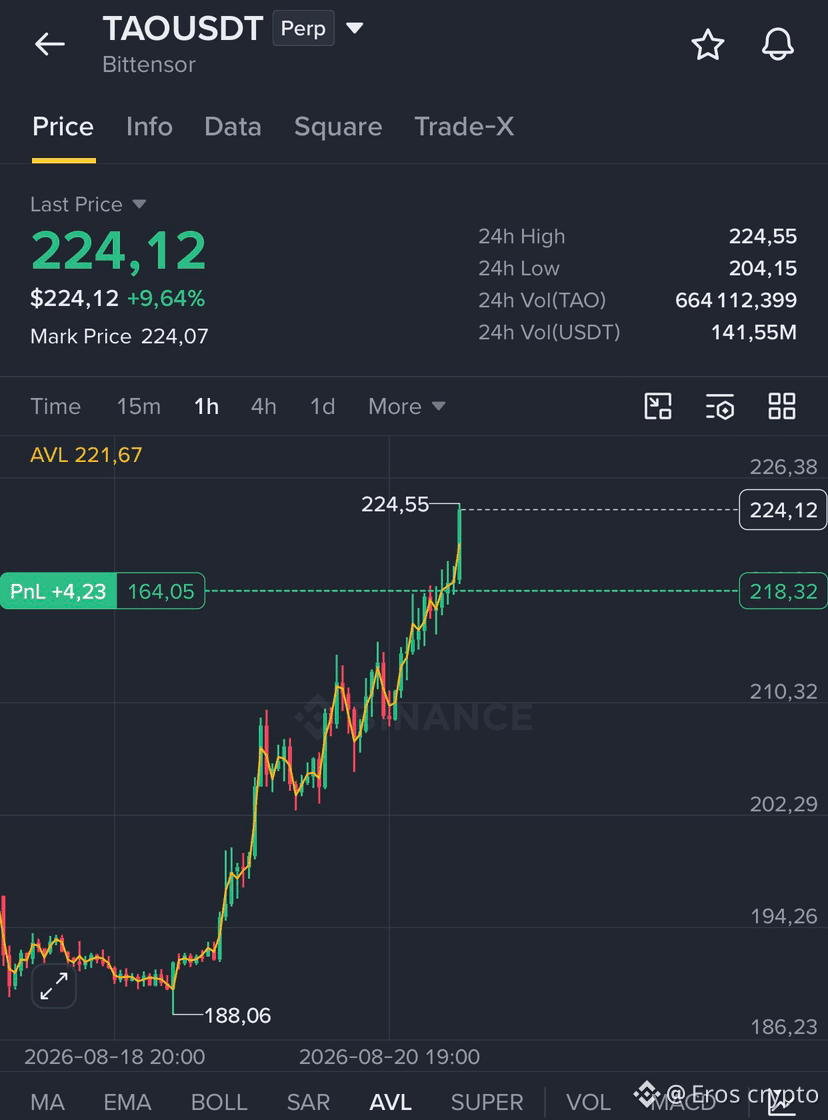Screen dimensions: 828x1120
Task: Toggle the AVL indicator
Action: coord(390,1101)
